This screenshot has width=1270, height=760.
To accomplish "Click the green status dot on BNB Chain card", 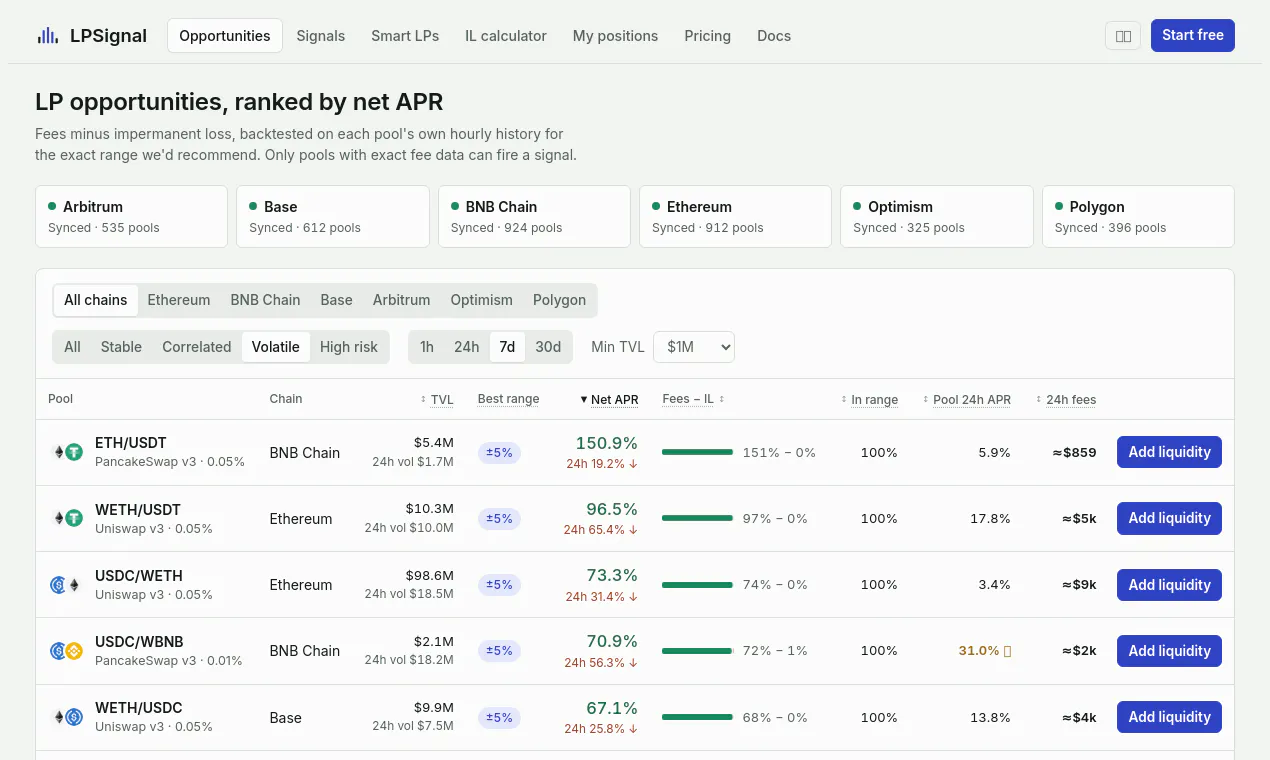I will pos(455,206).
